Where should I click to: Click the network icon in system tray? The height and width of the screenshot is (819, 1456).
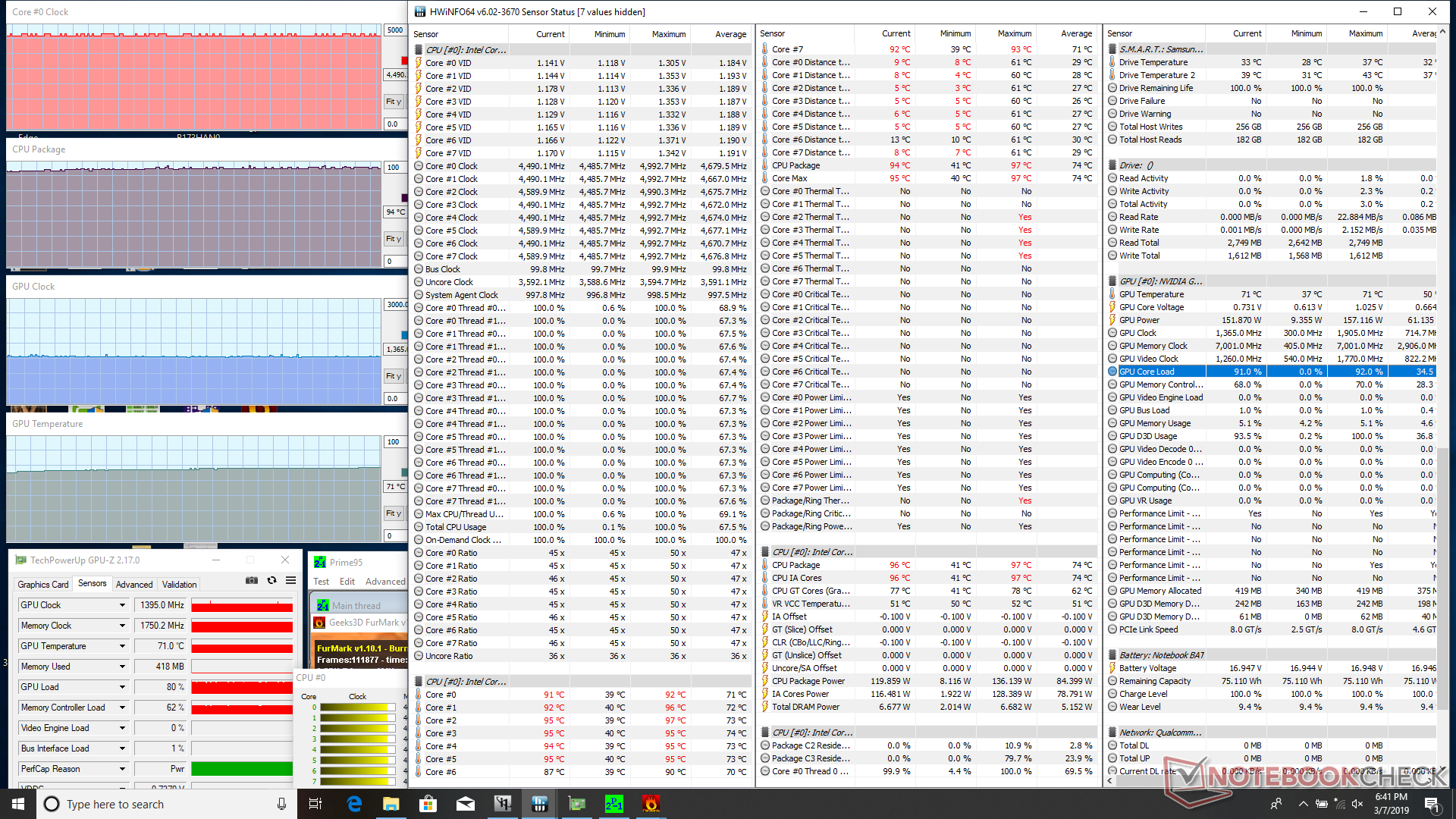(1340, 804)
